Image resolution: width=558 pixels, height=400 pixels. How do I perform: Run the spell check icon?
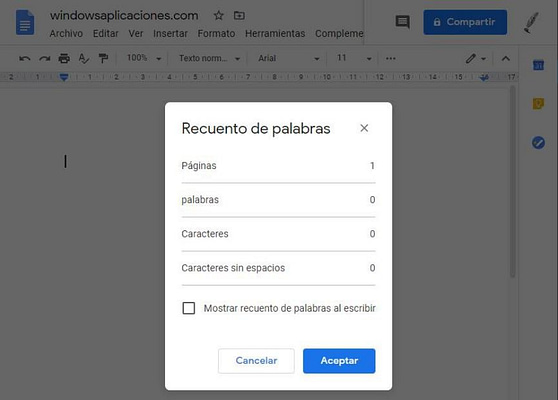[84, 58]
